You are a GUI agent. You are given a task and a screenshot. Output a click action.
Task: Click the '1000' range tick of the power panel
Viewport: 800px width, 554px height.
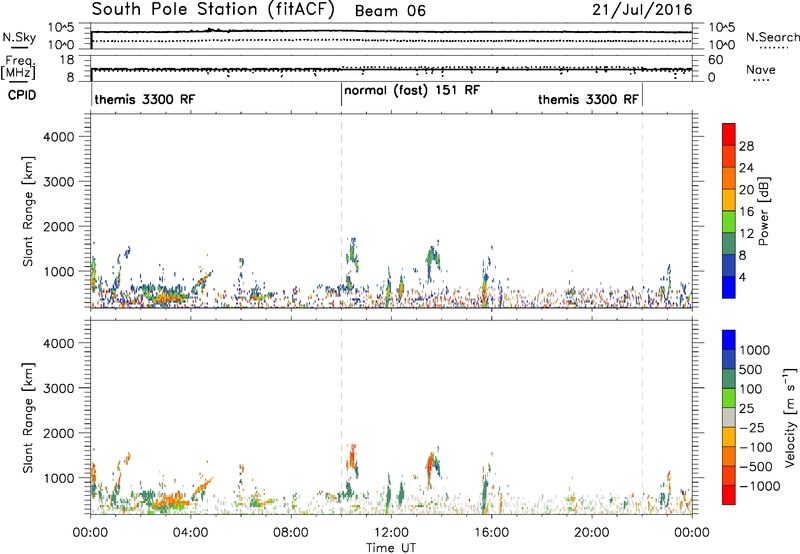59,271
